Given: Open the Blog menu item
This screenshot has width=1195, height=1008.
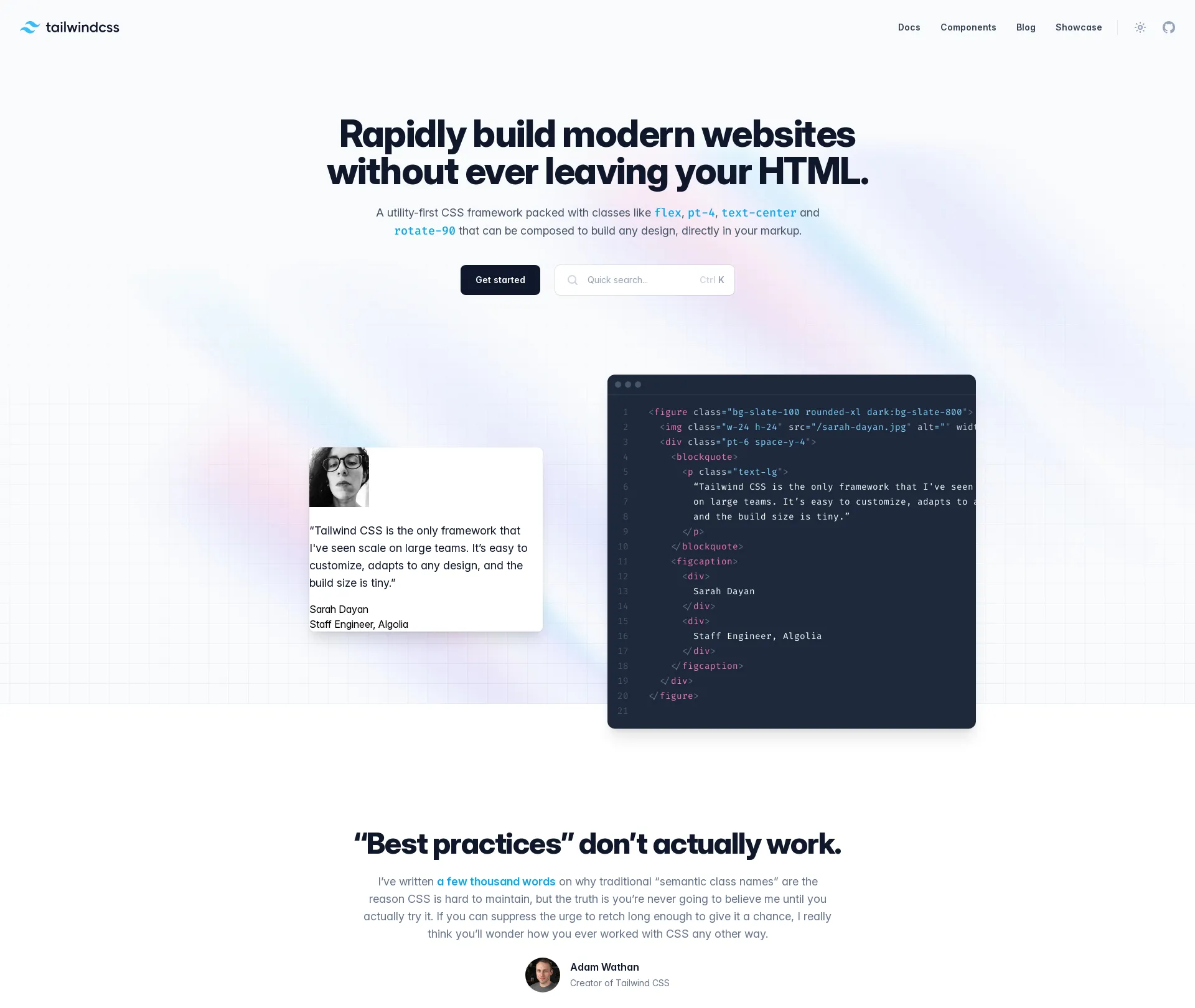Looking at the screenshot, I should tap(1026, 27).
